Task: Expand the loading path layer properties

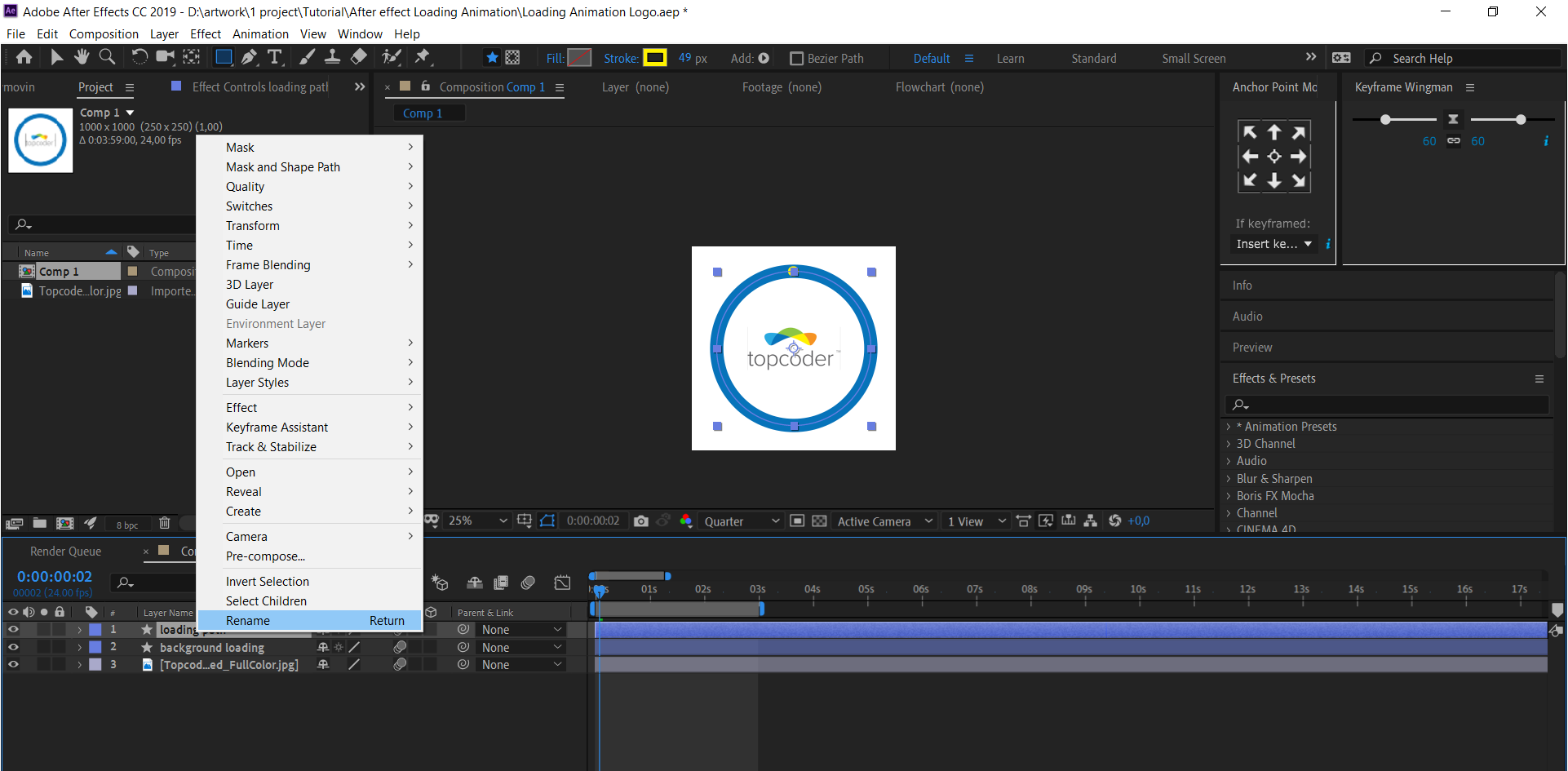Action: point(79,630)
